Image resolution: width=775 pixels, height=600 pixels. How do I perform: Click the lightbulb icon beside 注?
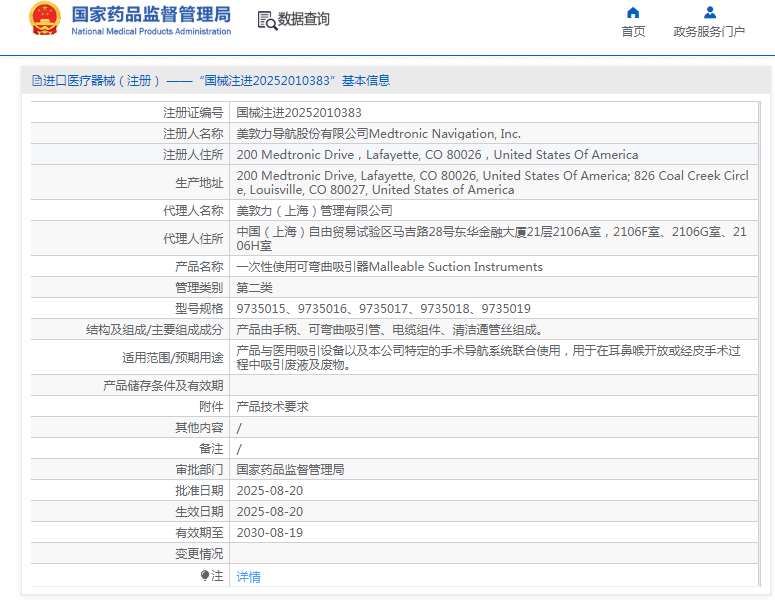pyautogui.click(x=205, y=576)
